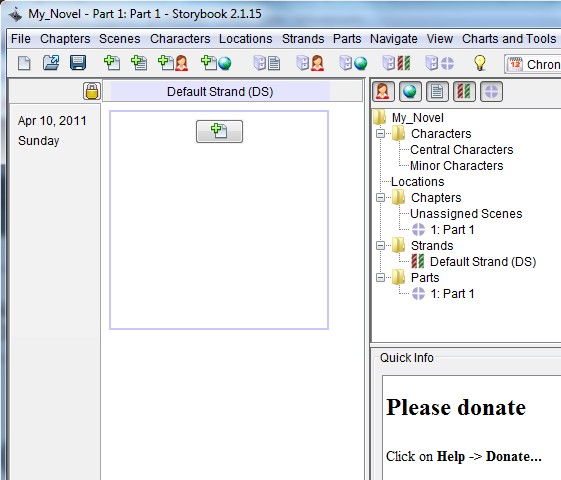Open the Chrono view dropdown

(x=533, y=64)
